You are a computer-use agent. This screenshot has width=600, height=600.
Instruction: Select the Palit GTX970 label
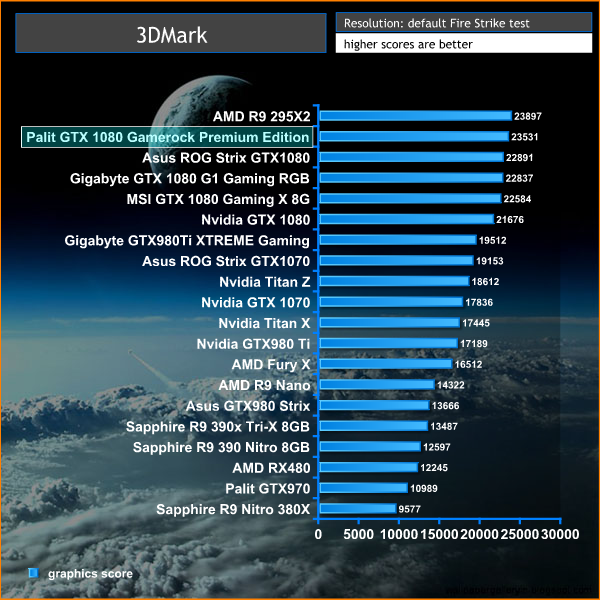(267, 488)
